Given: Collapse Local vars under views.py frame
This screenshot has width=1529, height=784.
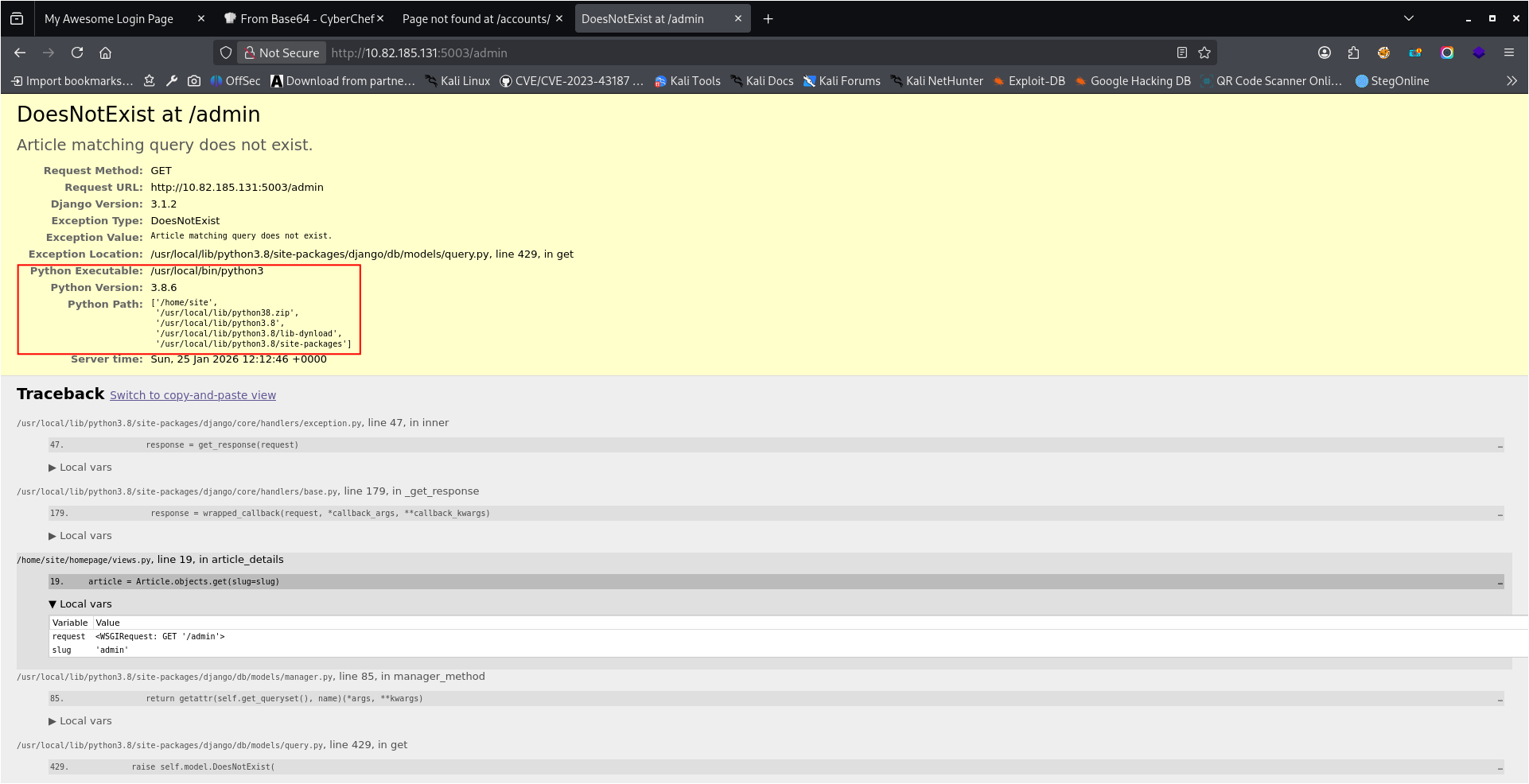Looking at the screenshot, I should click(80, 604).
